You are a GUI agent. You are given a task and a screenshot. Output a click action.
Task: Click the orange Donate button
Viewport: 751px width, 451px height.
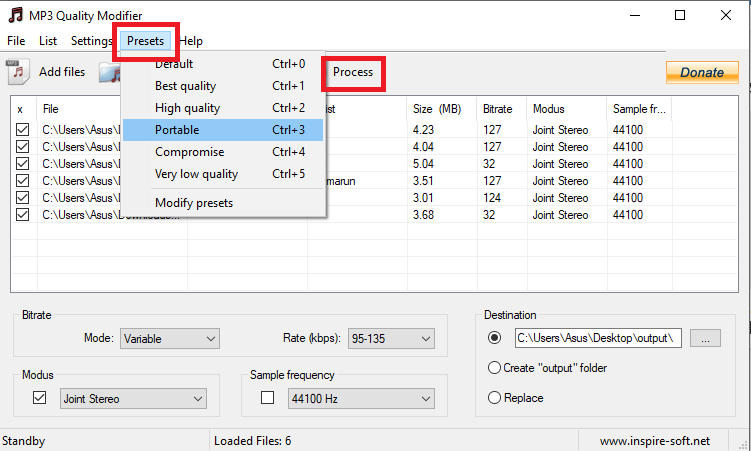coord(702,72)
